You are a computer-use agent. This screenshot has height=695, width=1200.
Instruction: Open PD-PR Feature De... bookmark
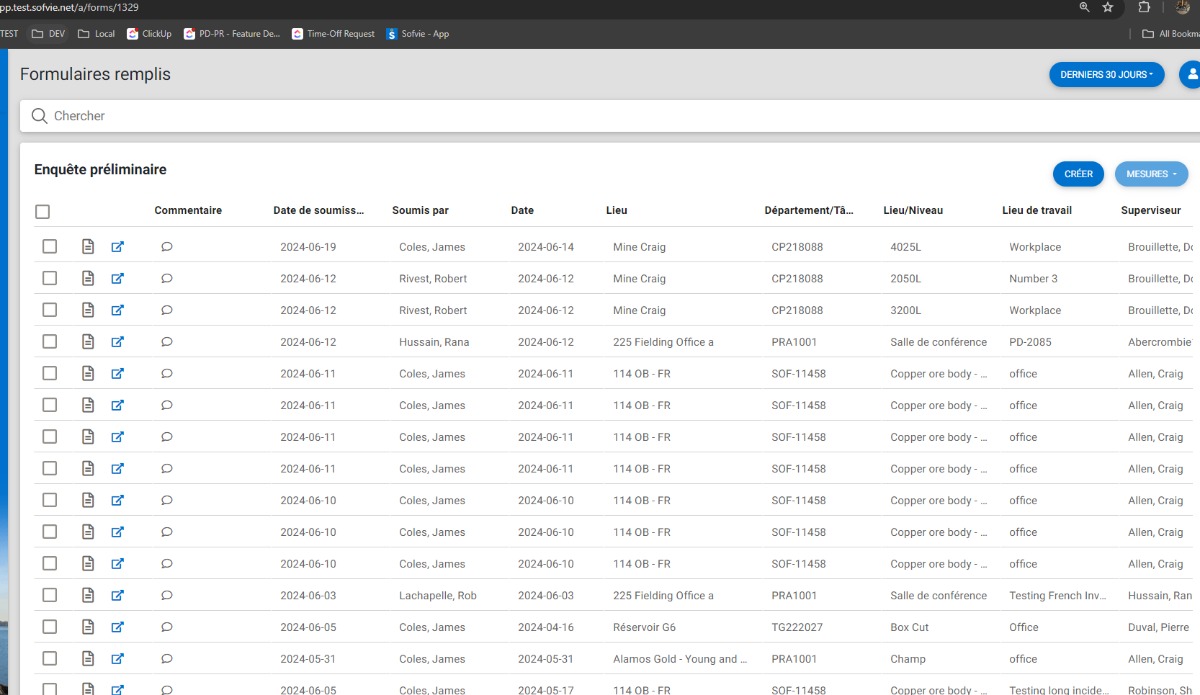point(232,34)
